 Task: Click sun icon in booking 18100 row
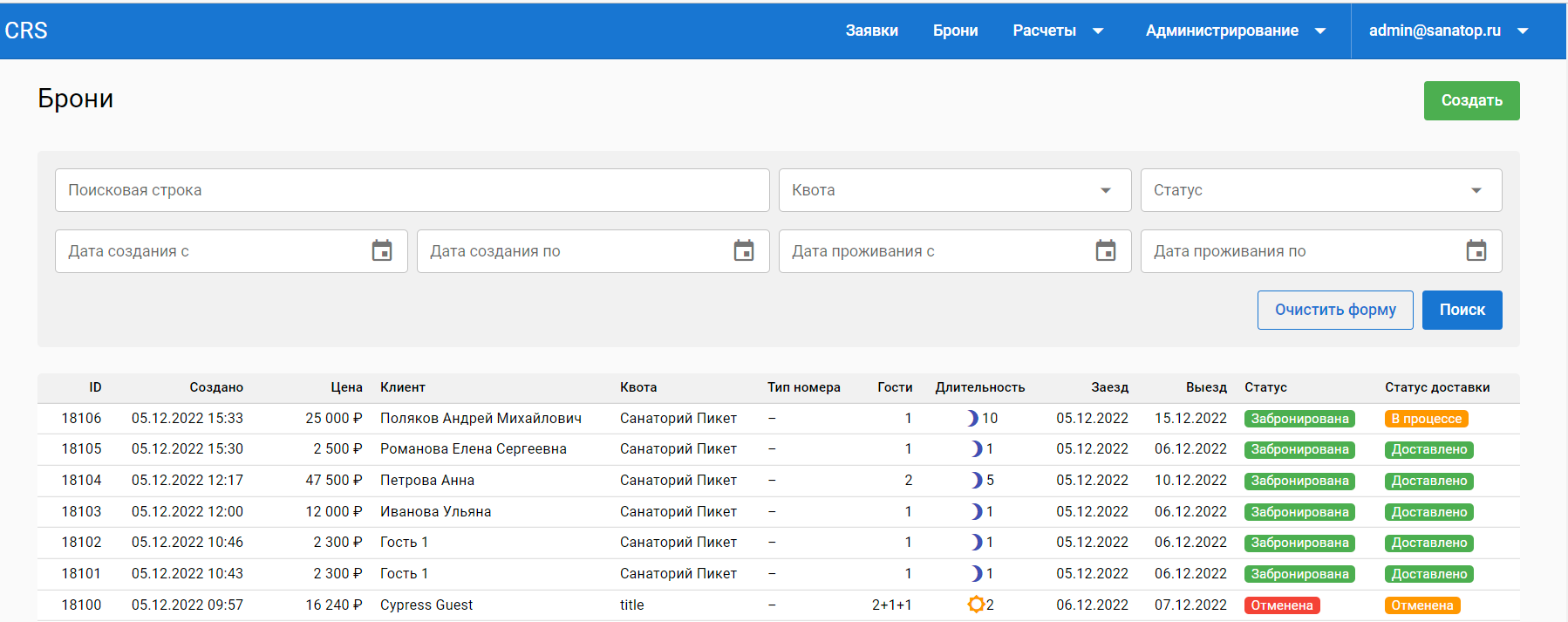click(x=976, y=605)
